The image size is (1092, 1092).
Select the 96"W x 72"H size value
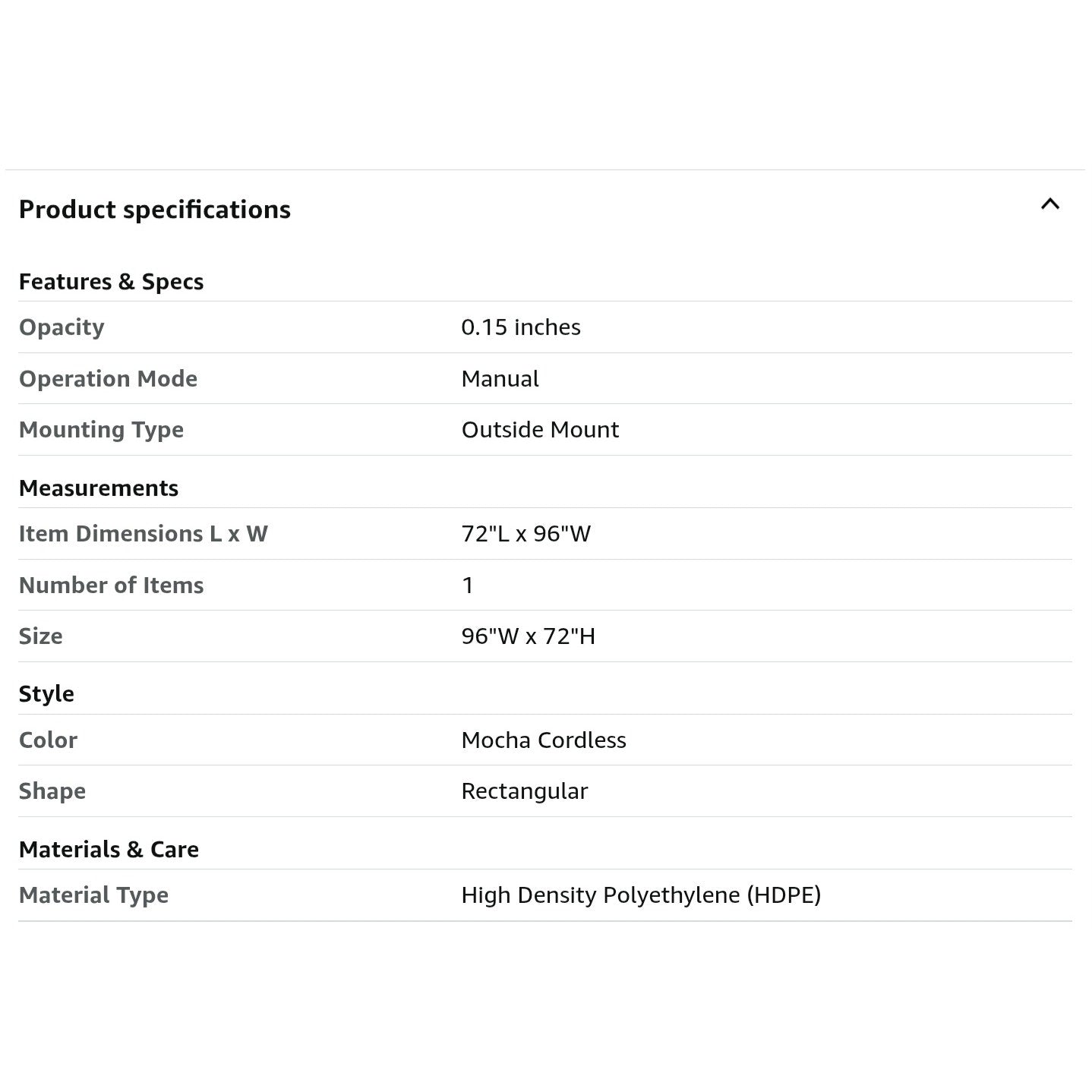tap(529, 636)
